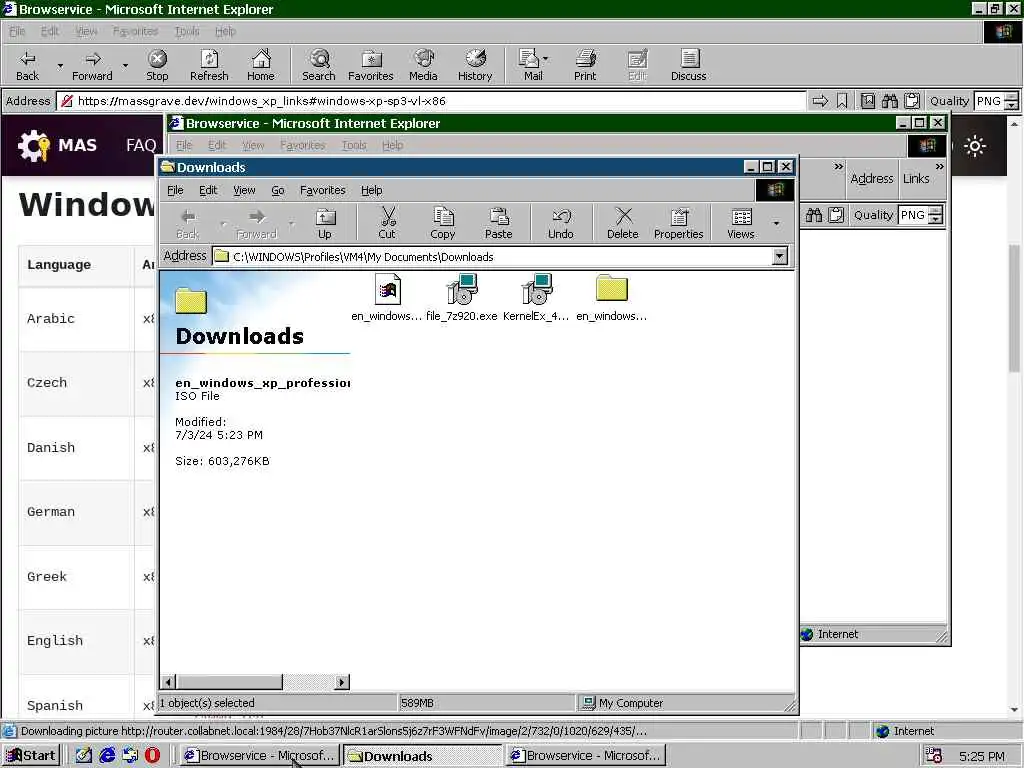Open the Go menu in Downloads window
The height and width of the screenshot is (768, 1024).
(278, 190)
